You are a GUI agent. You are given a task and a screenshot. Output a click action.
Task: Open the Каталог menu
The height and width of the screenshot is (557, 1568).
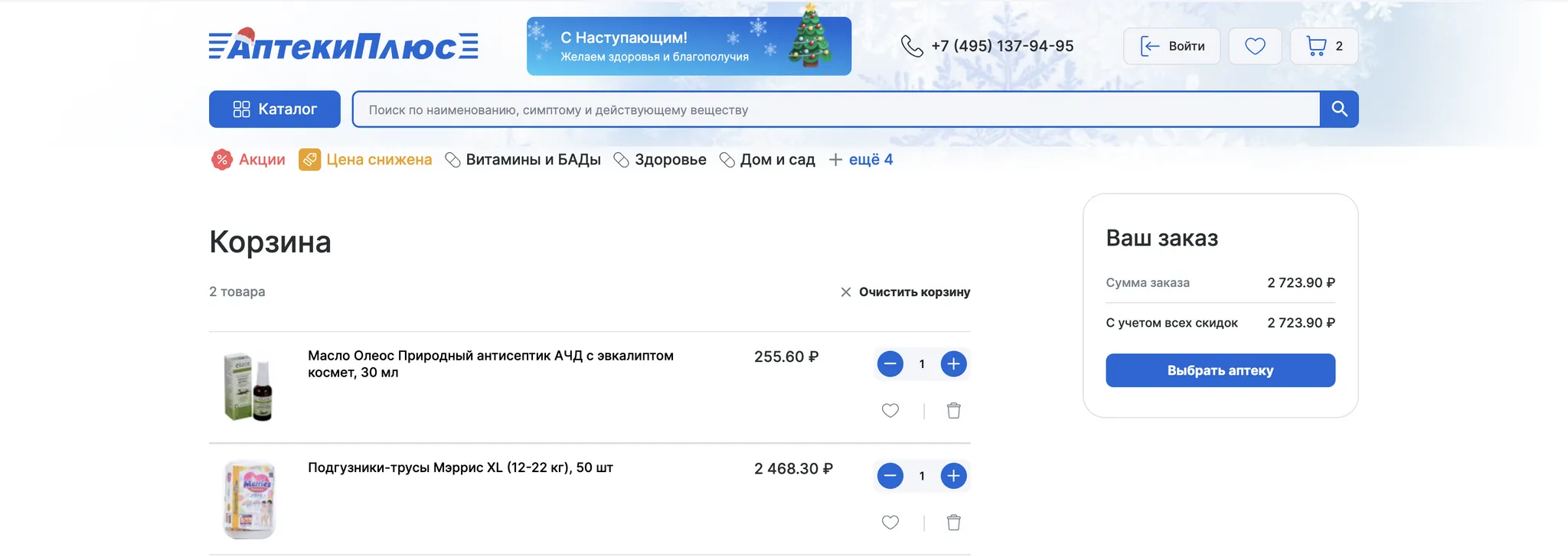tap(274, 109)
